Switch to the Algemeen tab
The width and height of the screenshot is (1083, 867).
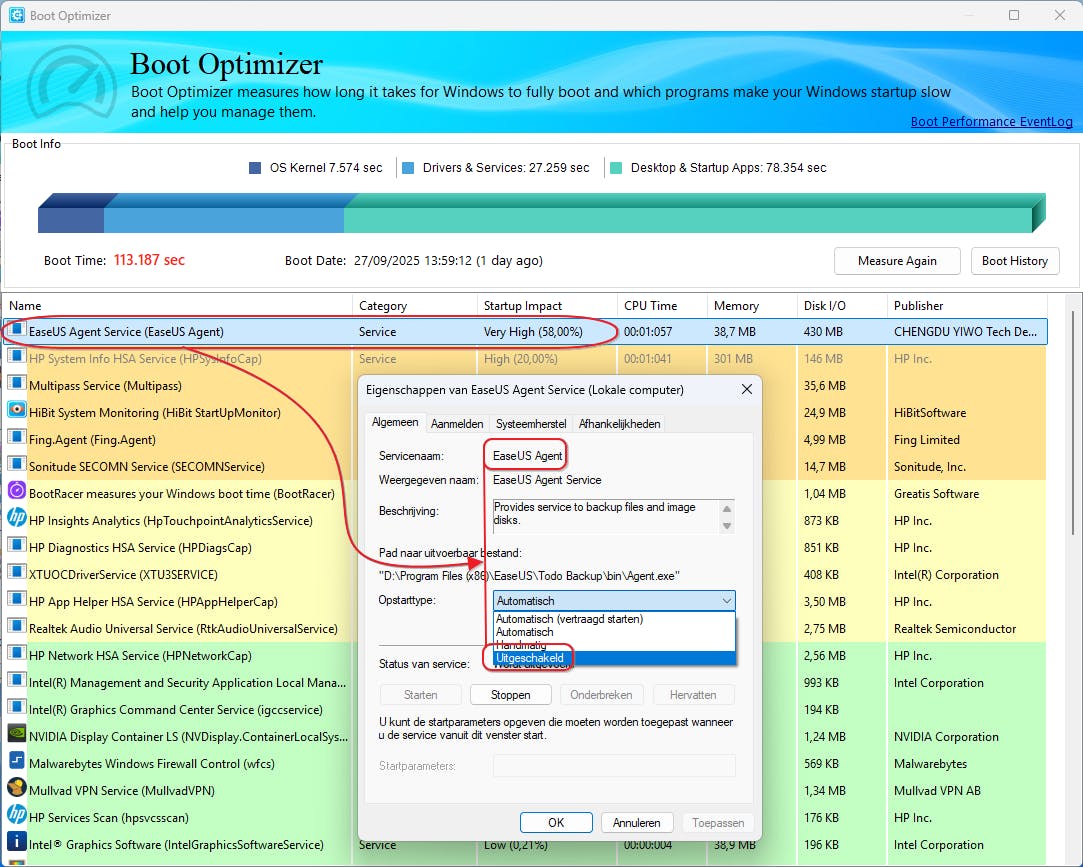(395, 422)
